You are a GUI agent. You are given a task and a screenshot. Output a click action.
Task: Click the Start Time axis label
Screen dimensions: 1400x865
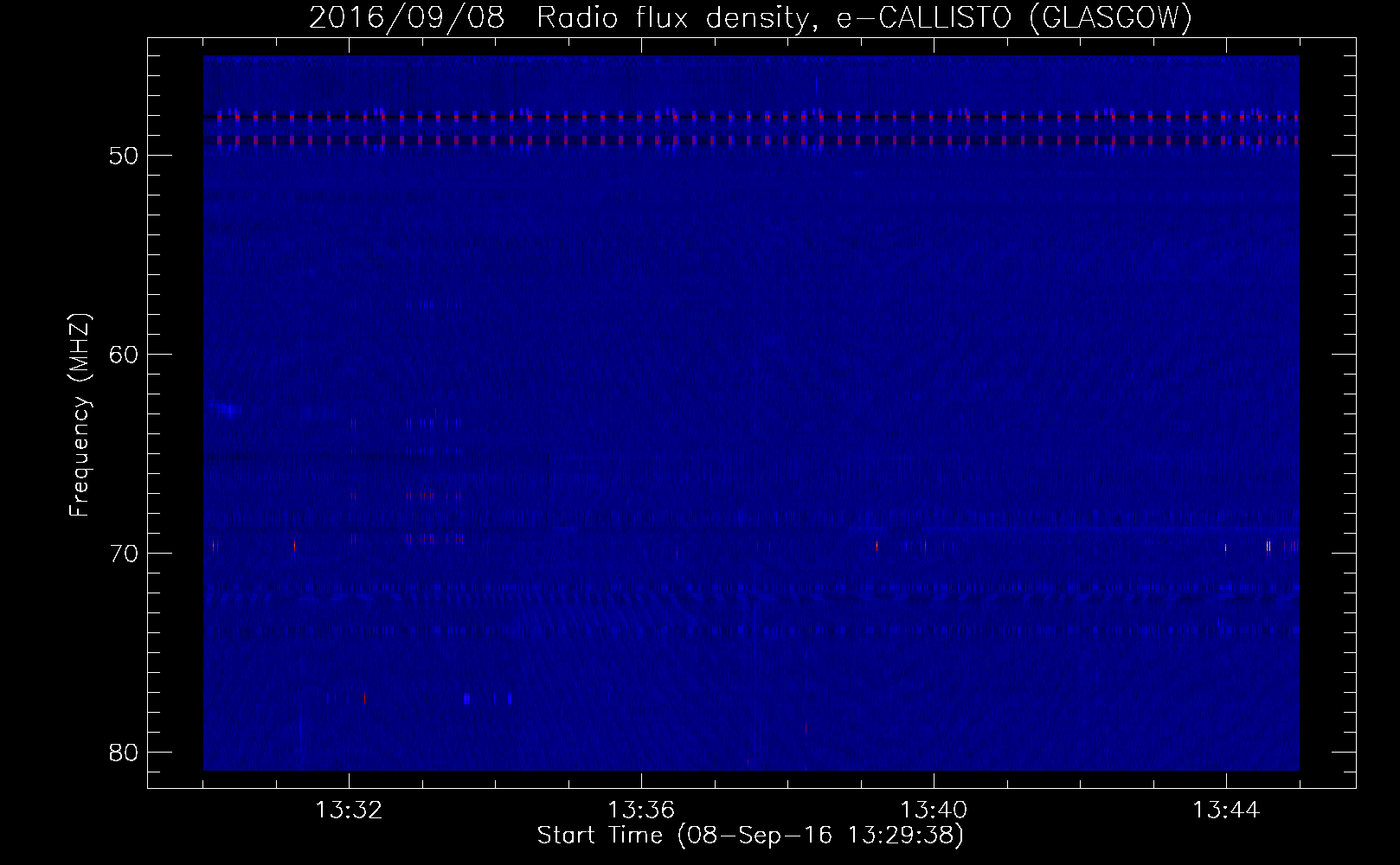click(x=750, y=836)
